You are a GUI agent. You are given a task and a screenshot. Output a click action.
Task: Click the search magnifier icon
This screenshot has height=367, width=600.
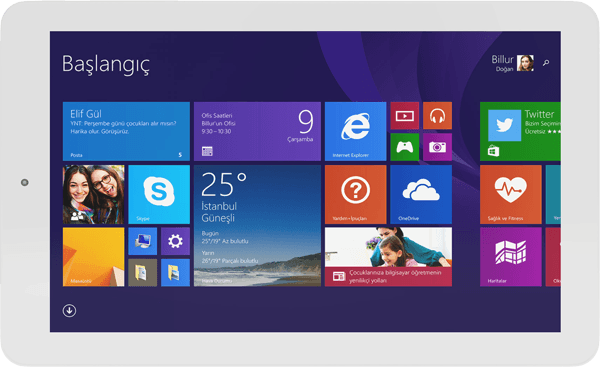(546, 62)
